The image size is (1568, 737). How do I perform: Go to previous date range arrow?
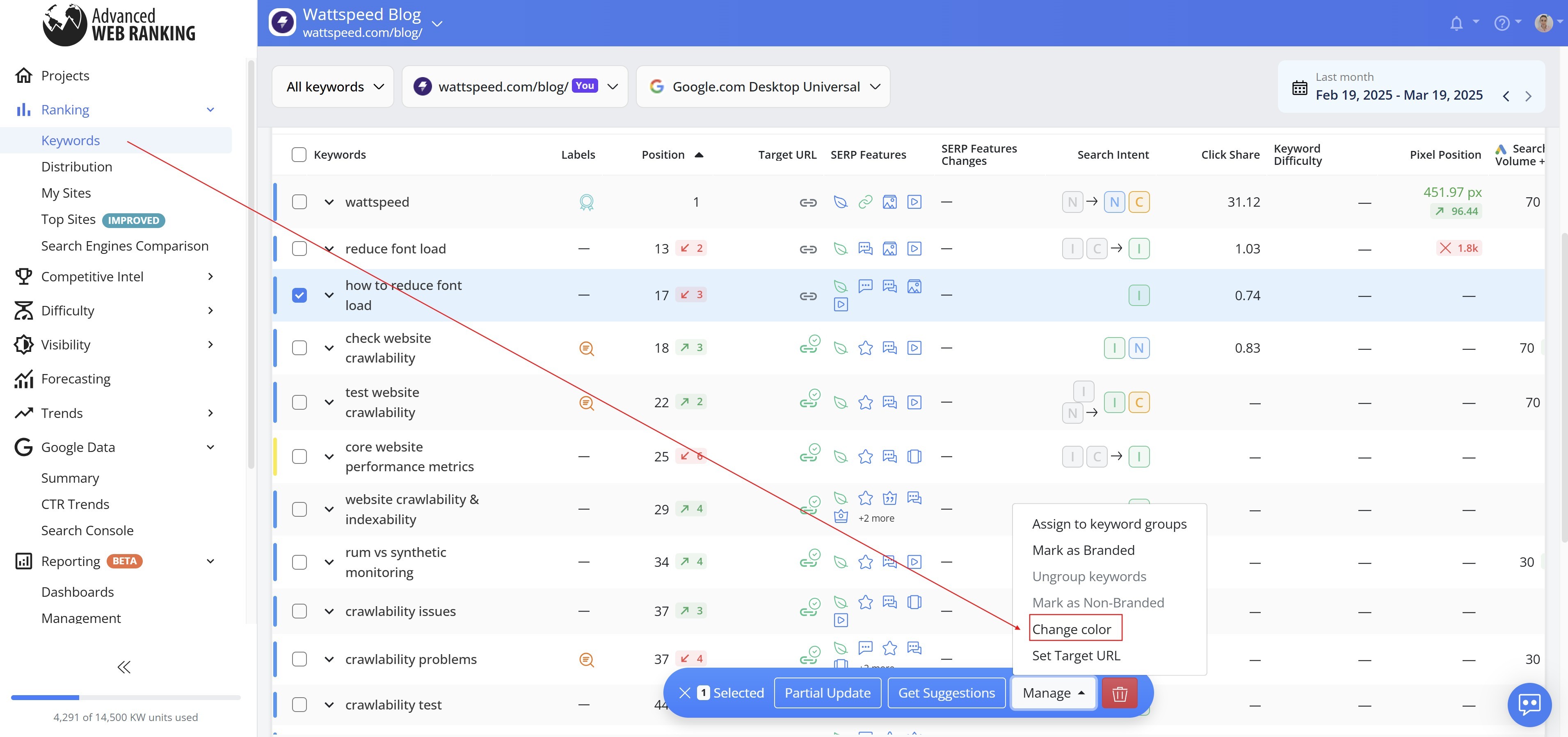(1506, 96)
